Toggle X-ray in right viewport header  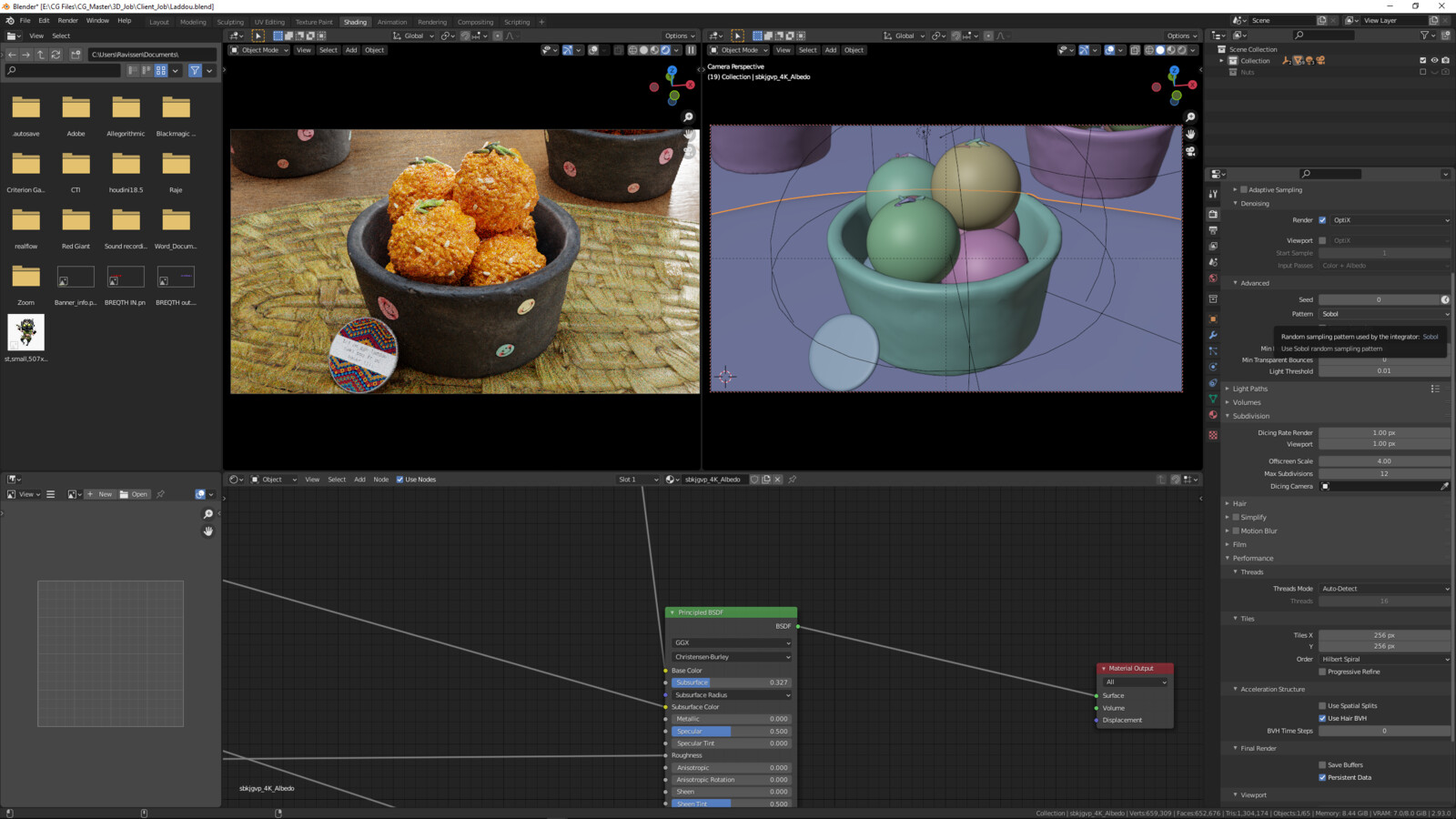tap(1135, 50)
